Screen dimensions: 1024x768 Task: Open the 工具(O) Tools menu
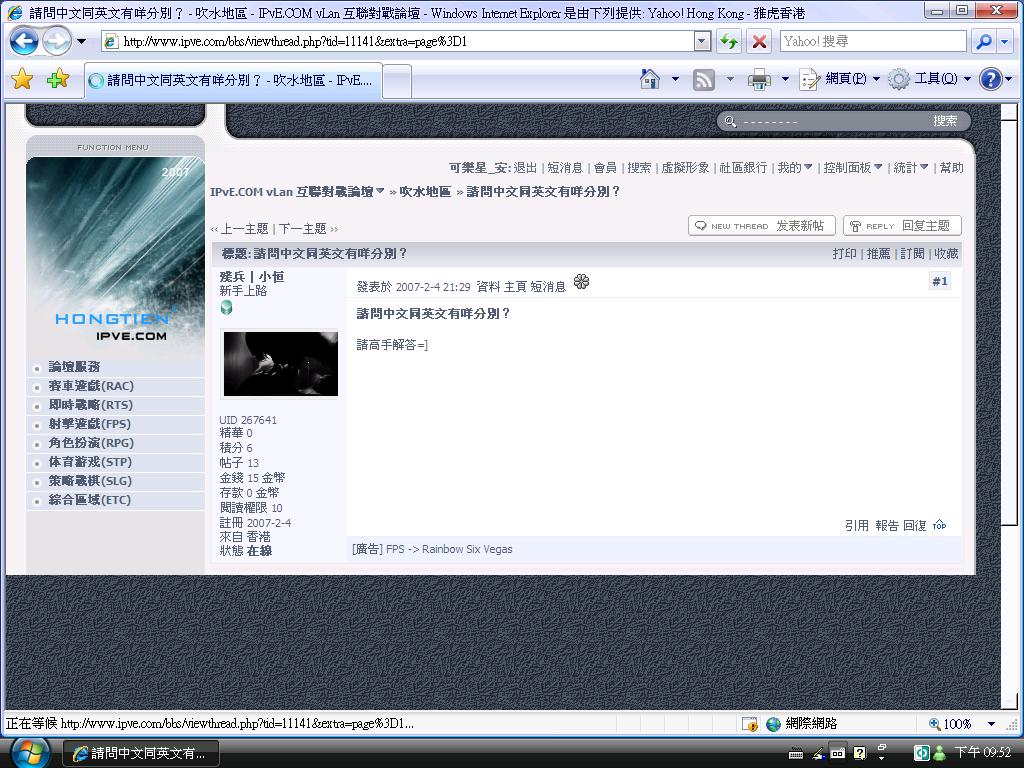pyautogui.click(x=931, y=80)
